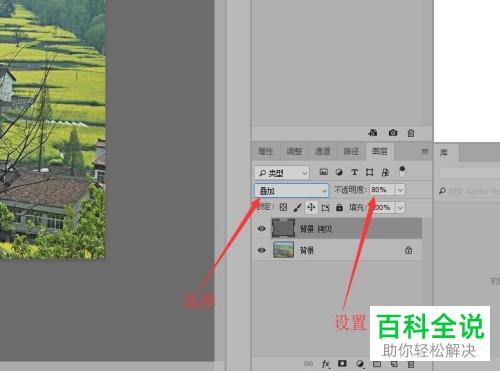The height and width of the screenshot is (371, 500).
Task: Filter layers by shape layer icon
Action: [369, 172]
